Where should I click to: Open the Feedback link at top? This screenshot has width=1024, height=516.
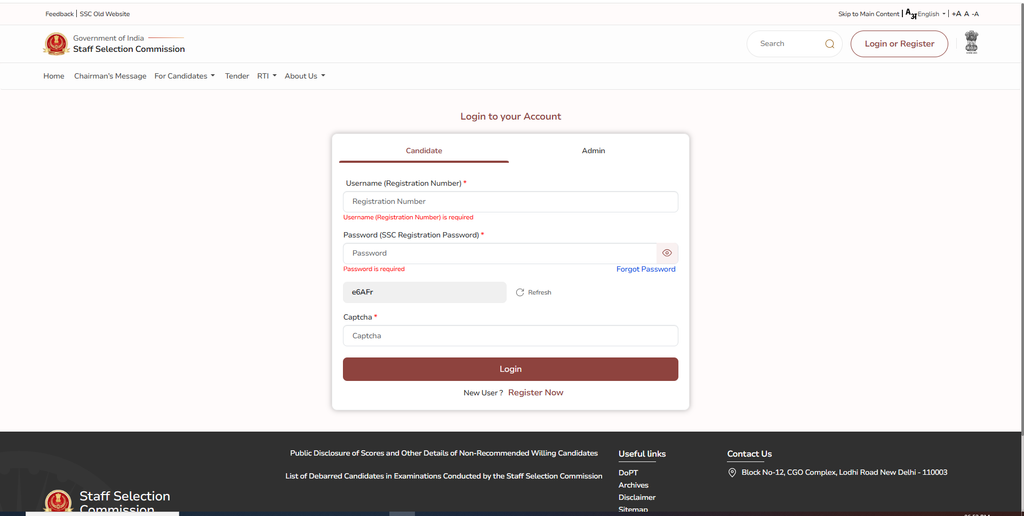point(59,14)
